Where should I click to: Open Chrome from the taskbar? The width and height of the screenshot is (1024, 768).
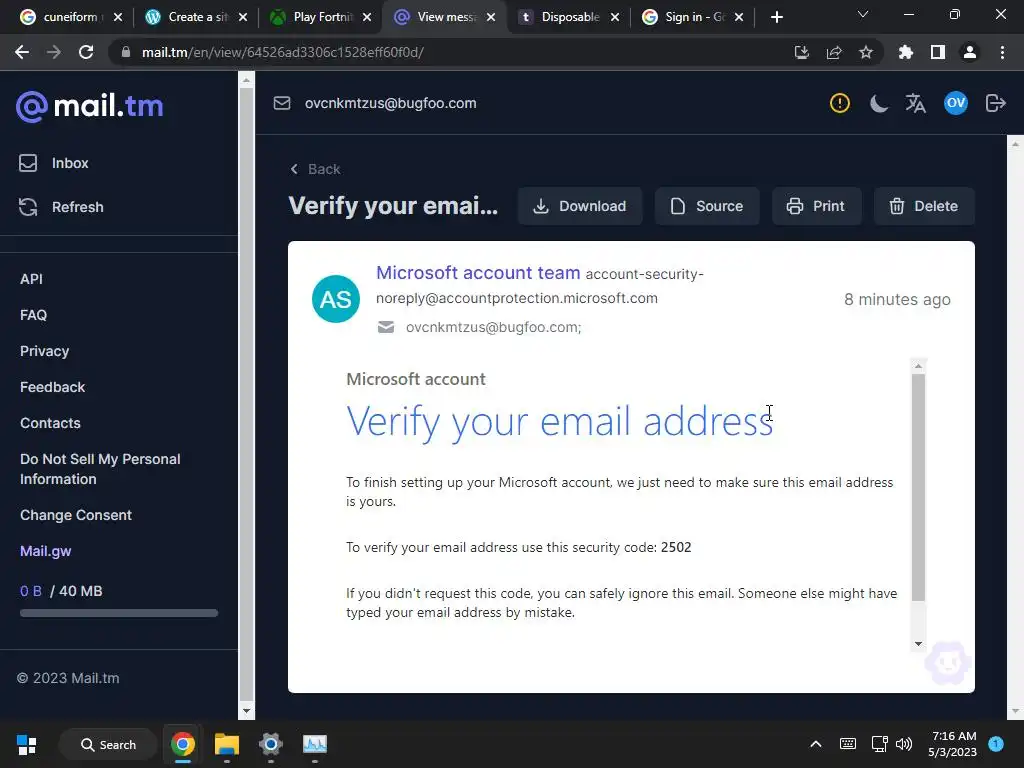tap(183, 744)
